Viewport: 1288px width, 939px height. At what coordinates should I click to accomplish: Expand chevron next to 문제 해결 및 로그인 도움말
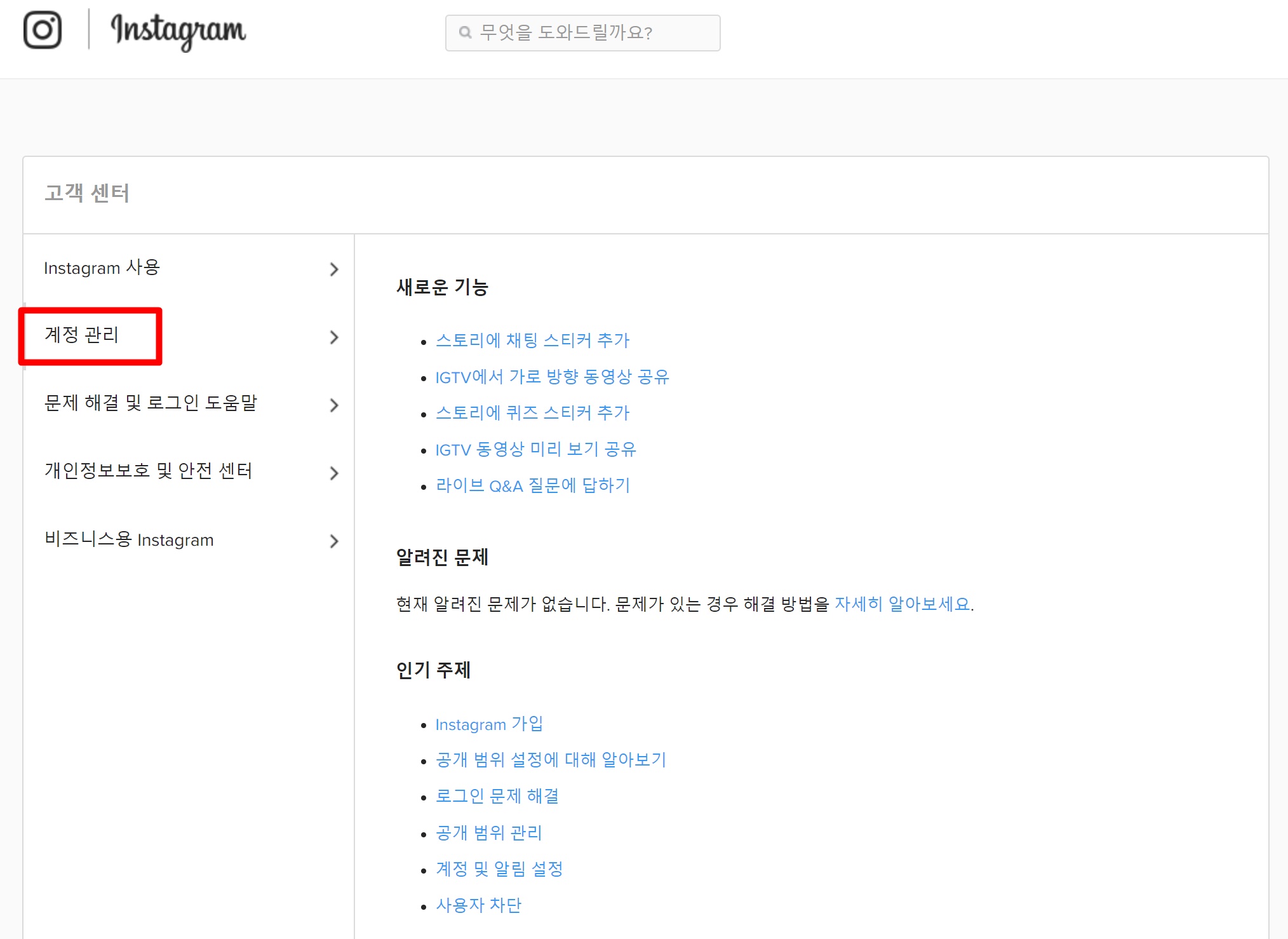(x=334, y=405)
